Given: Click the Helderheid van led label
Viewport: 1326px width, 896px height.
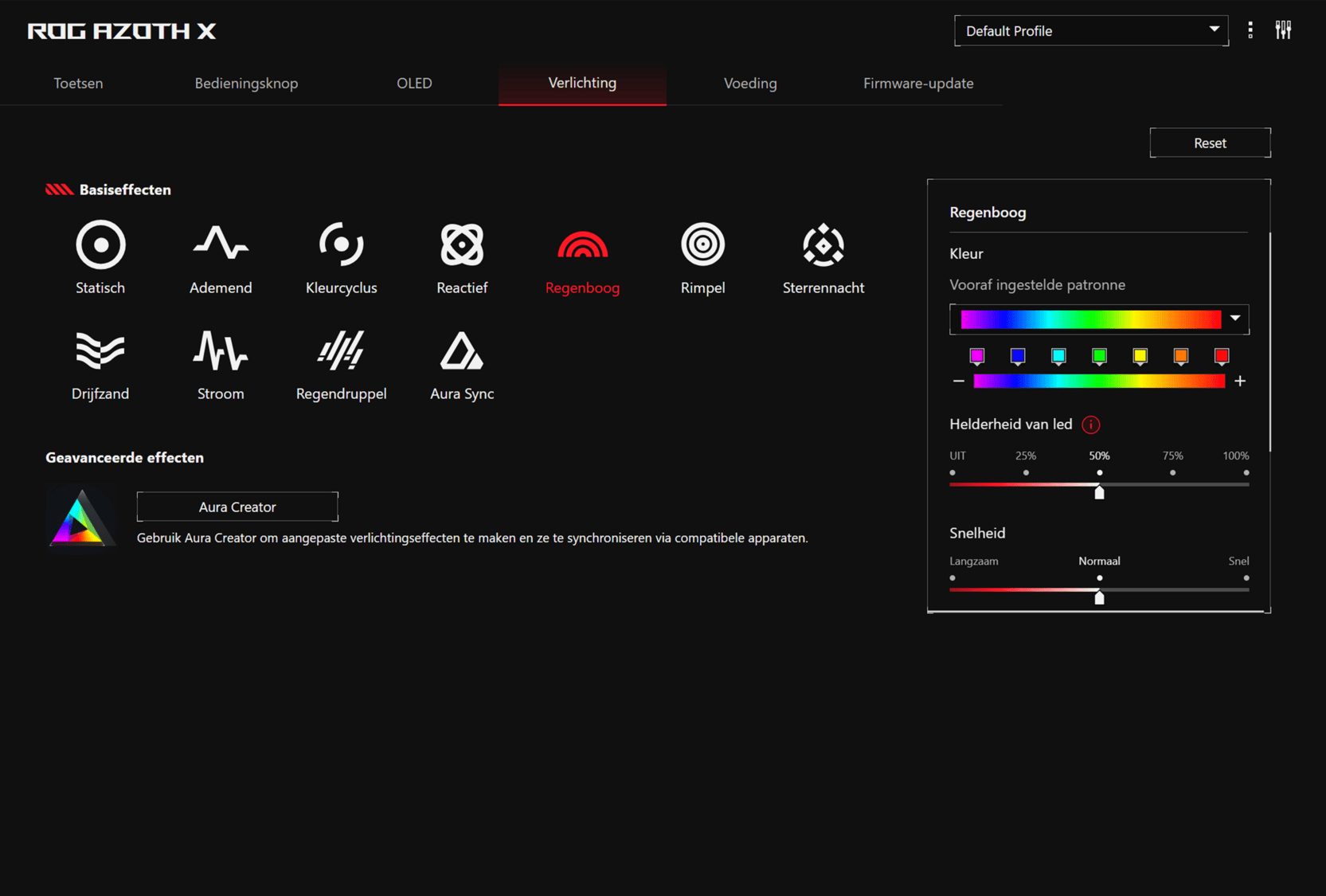Looking at the screenshot, I should pos(1011,425).
